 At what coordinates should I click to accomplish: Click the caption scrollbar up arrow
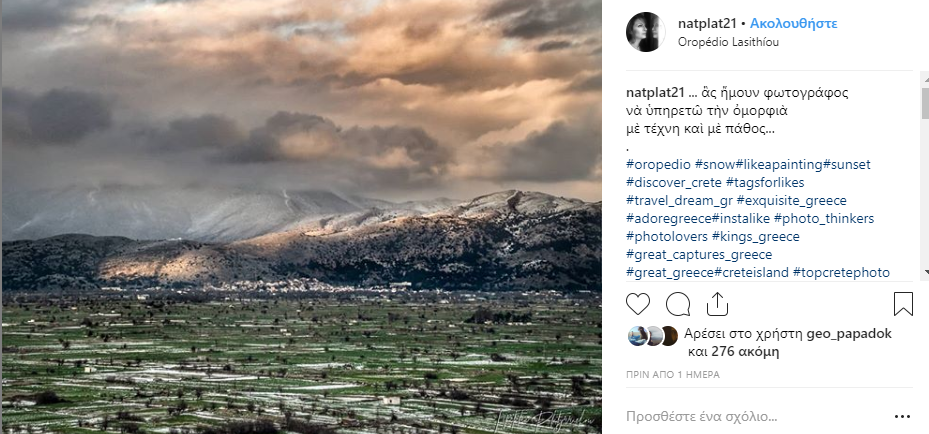tap(925, 77)
